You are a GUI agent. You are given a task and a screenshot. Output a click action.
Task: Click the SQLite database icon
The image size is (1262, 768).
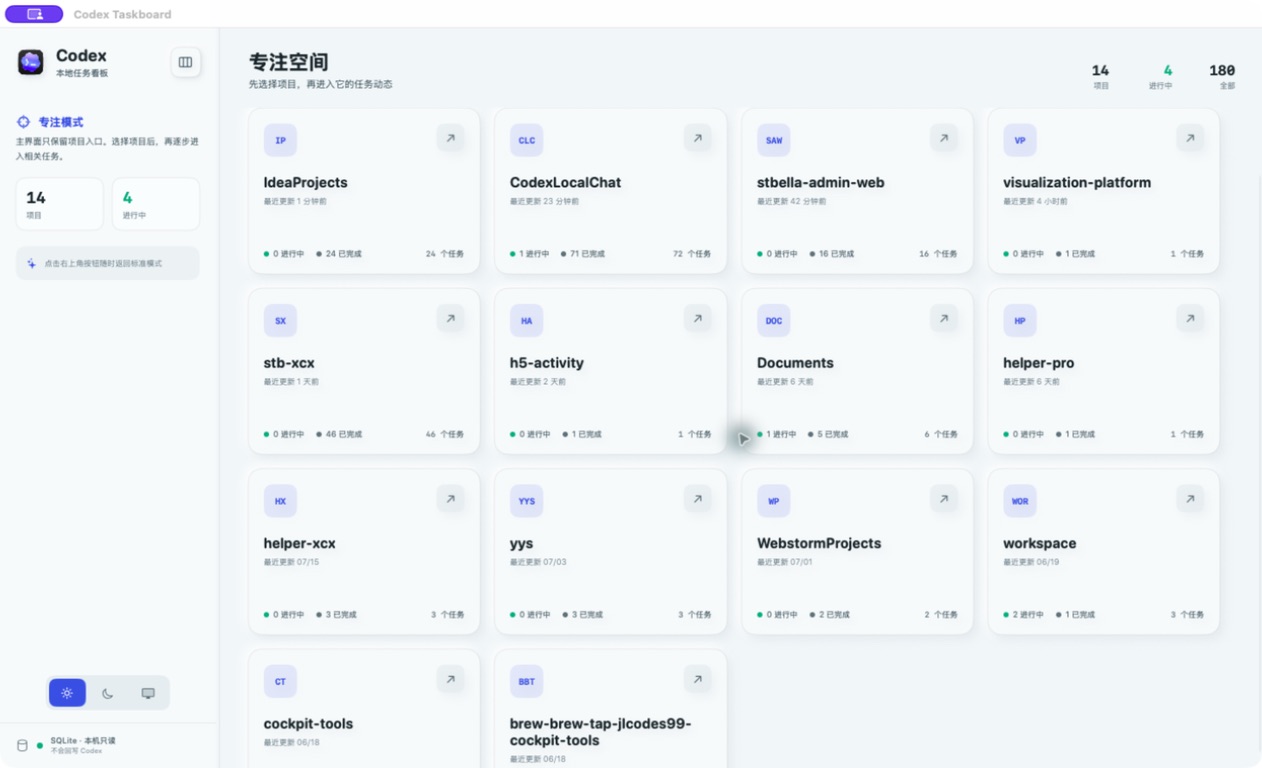click(x=22, y=745)
